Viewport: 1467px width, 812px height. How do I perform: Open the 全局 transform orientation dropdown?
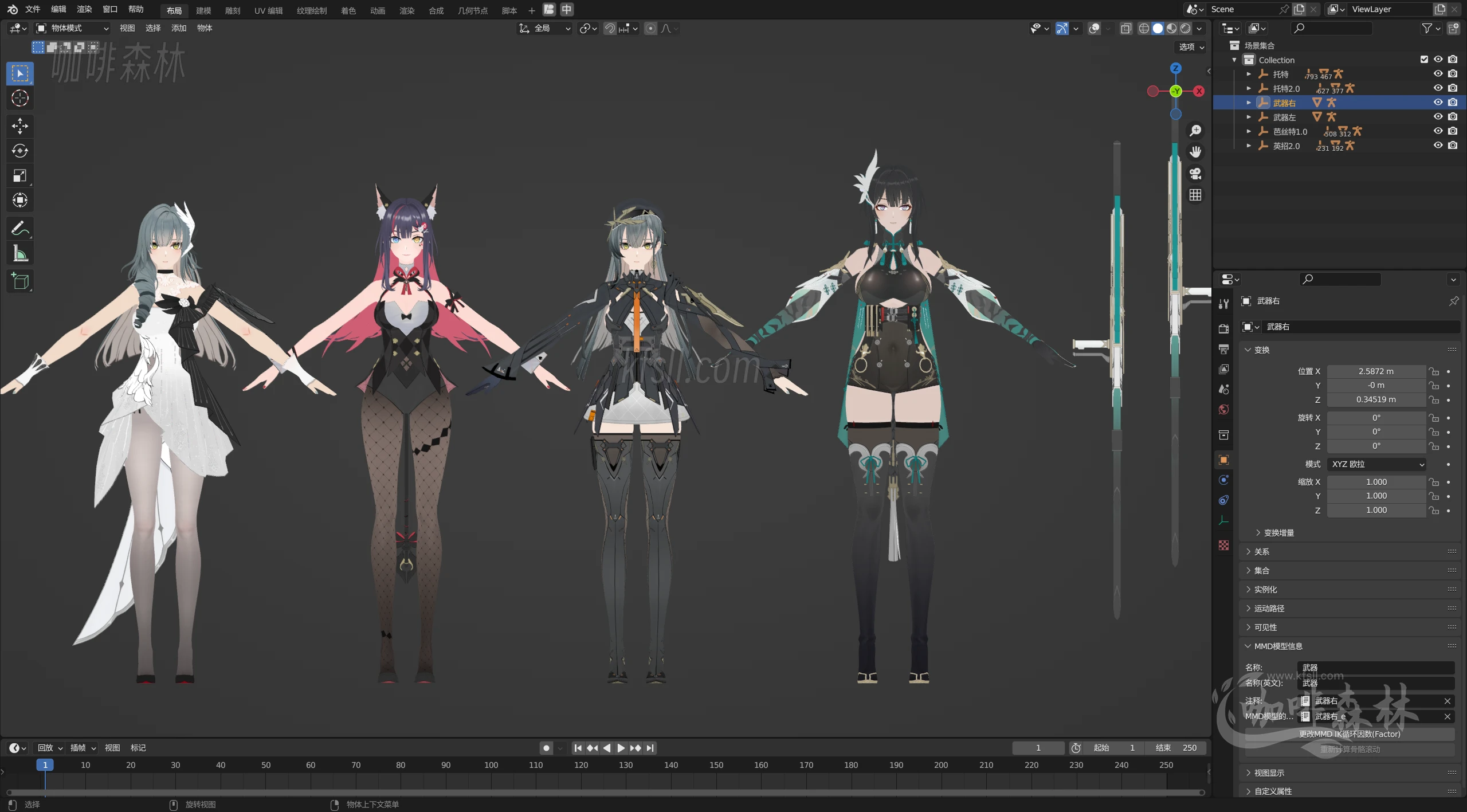point(544,28)
